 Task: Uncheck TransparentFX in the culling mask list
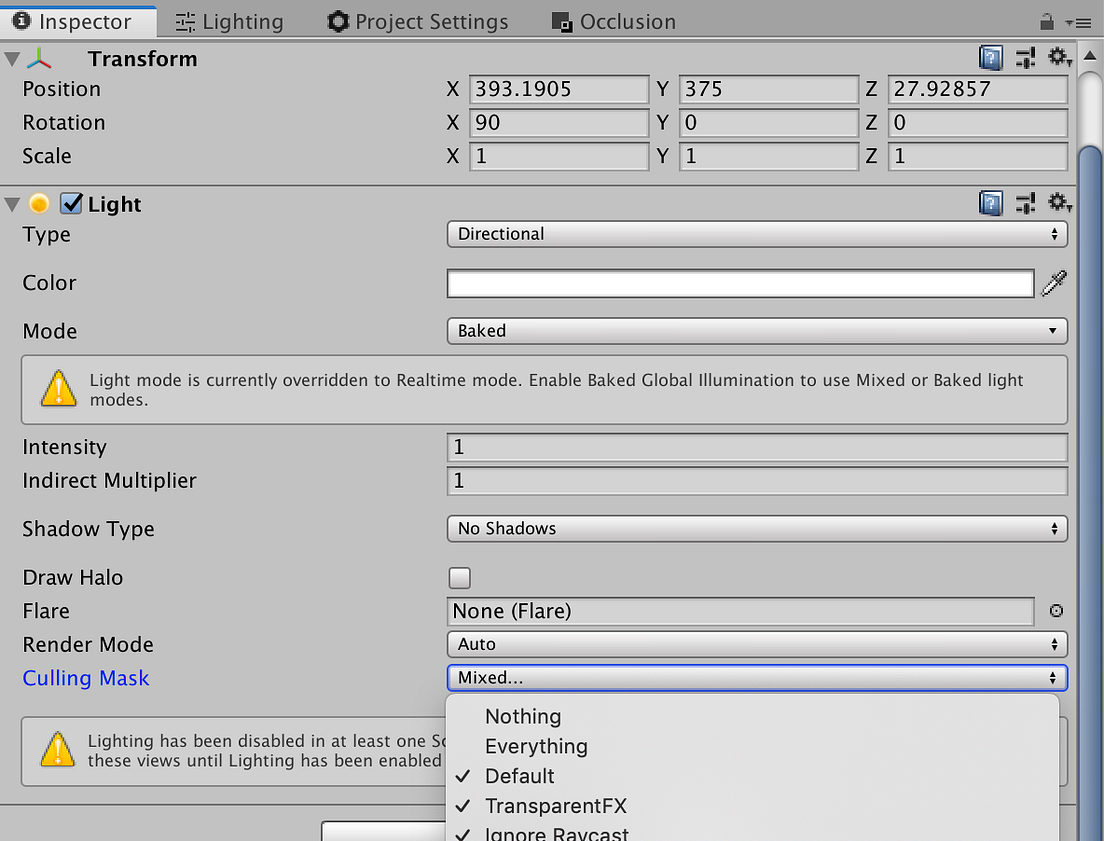556,806
